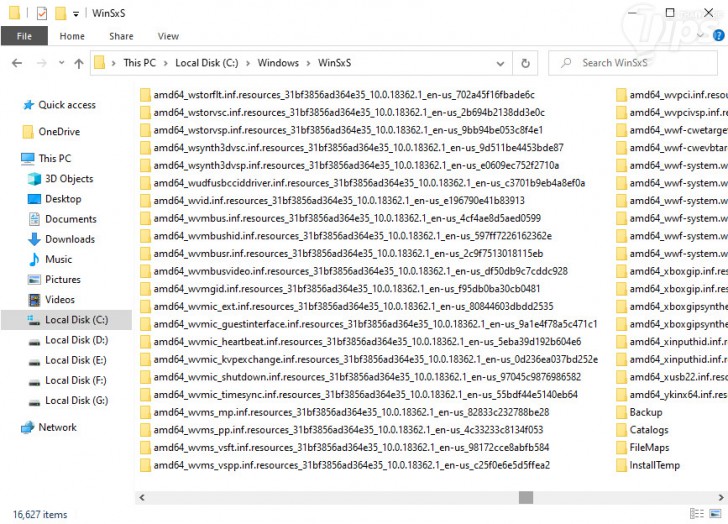Select Local Disk (E:) in navigation pane
Viewport: 728px width, 524px height.
point(67,360)
